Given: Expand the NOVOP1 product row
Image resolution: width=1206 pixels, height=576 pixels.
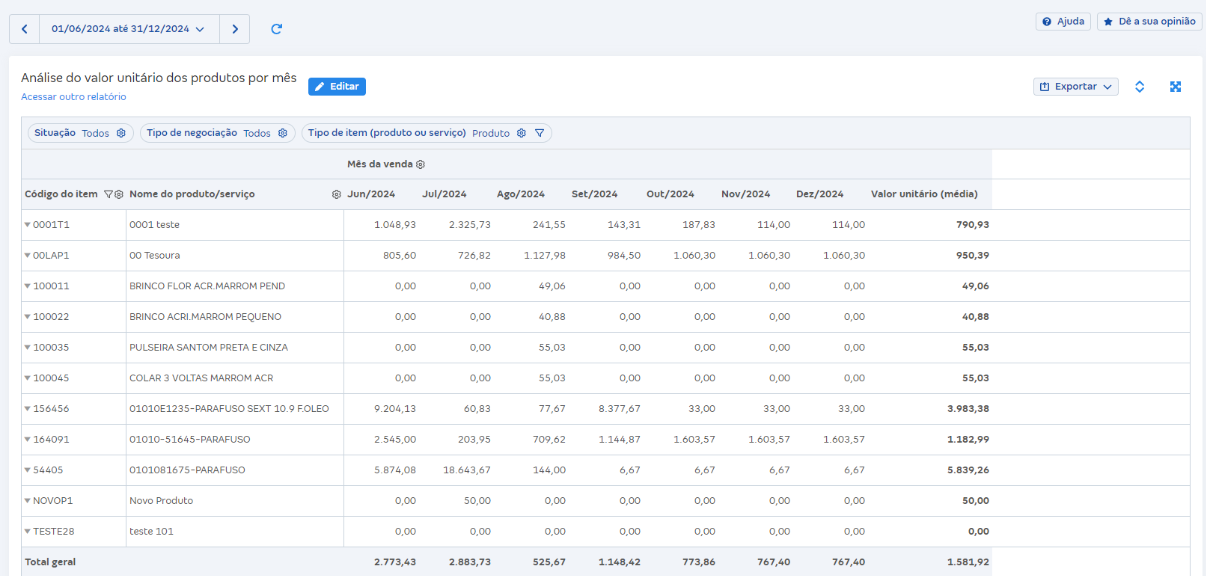Looking at the screenshot, I should 27,501.
